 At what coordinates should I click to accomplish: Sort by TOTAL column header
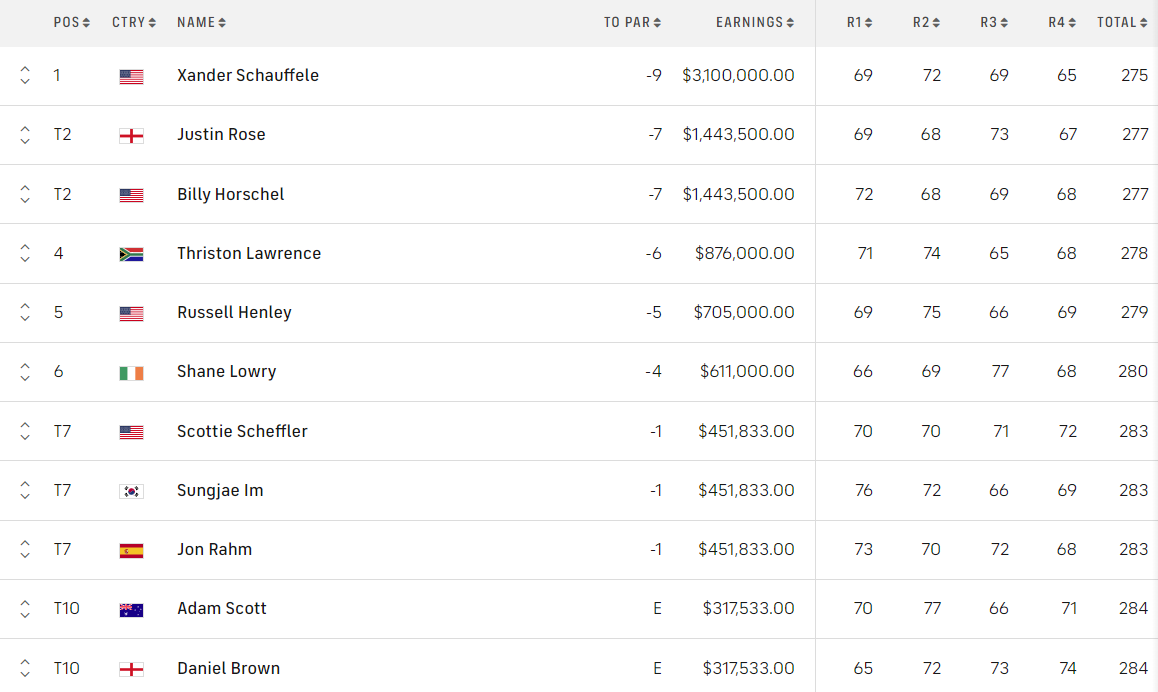coord(1122,22)
